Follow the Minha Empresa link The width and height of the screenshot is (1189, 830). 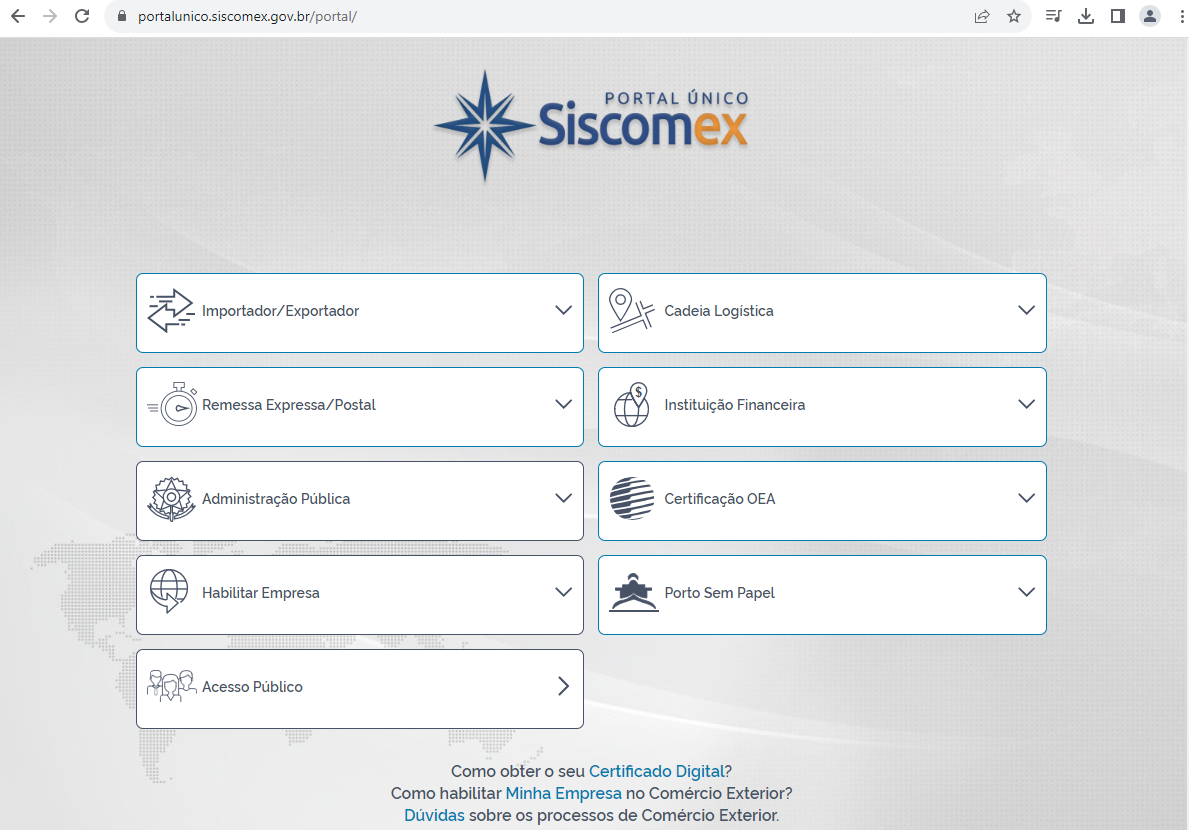tap(563, 793)
